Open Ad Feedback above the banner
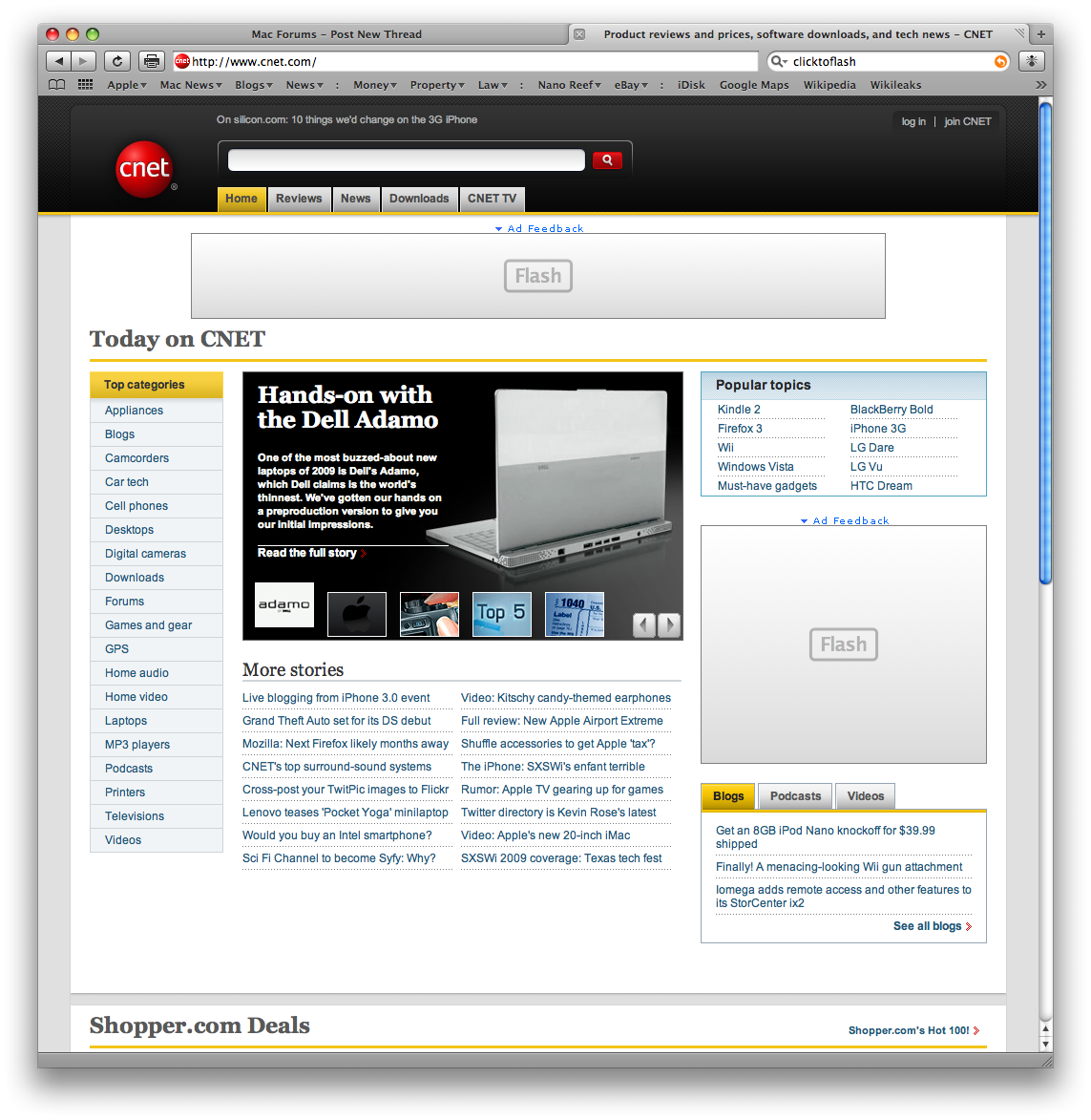Viewport: 1091px width, 1120px height. (x=539, y=228)
